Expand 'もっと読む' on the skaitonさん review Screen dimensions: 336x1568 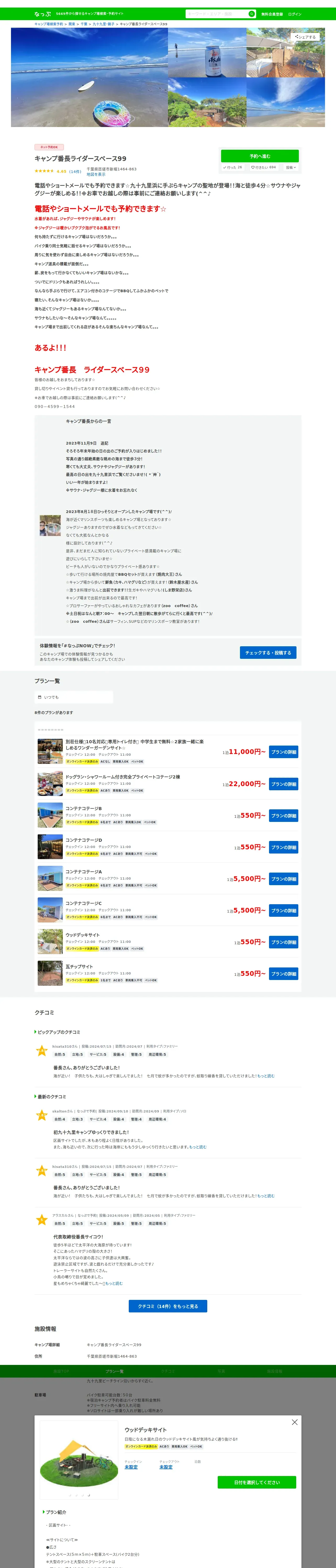[198, 1147]
